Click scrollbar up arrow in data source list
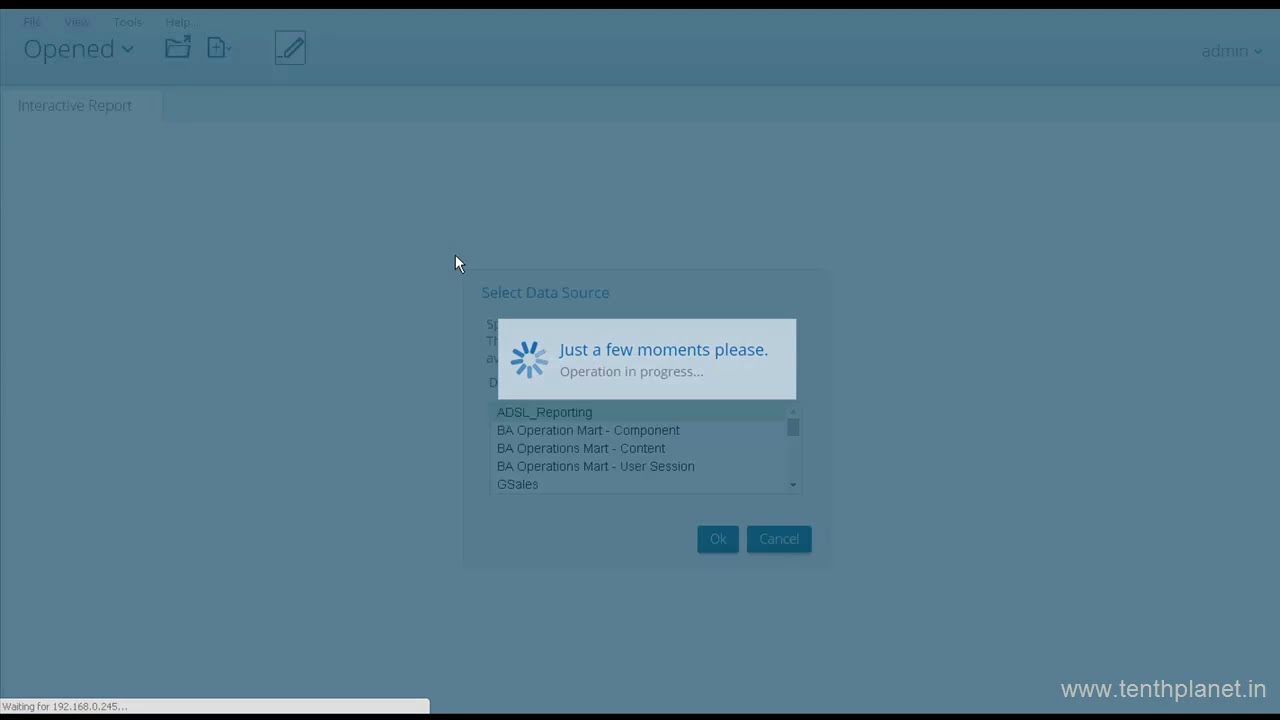Screen dimensions: 1280x720 [793, 411]
